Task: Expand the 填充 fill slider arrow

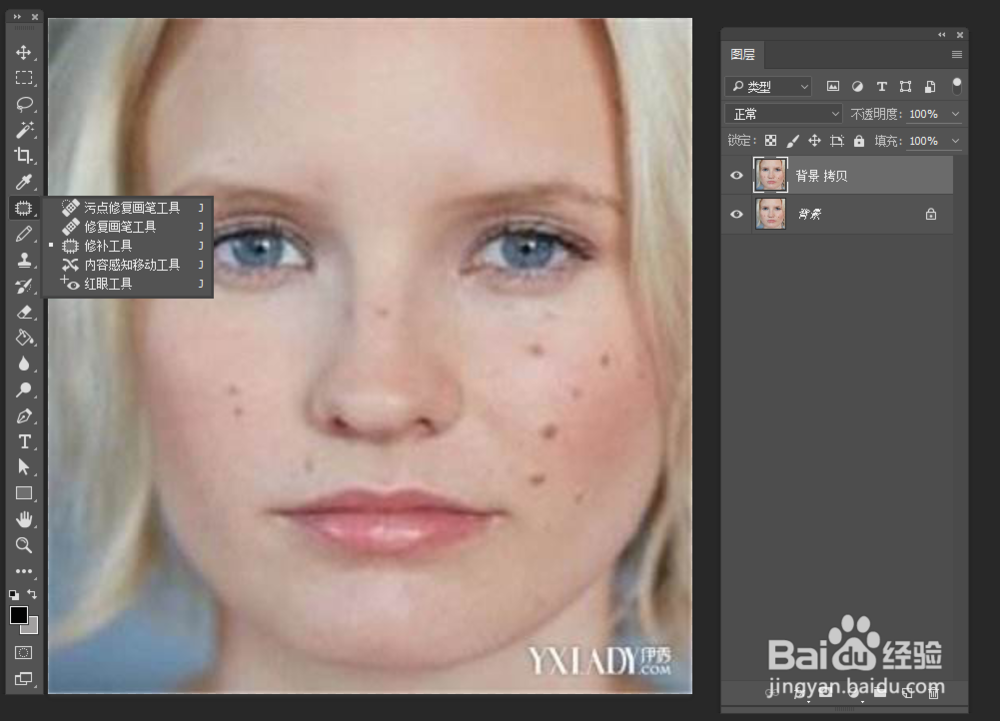Action: (955, 141)
